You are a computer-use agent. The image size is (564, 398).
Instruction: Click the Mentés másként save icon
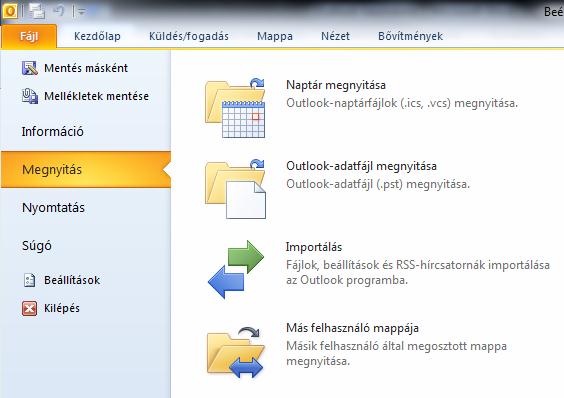click(x=29, y=68)
